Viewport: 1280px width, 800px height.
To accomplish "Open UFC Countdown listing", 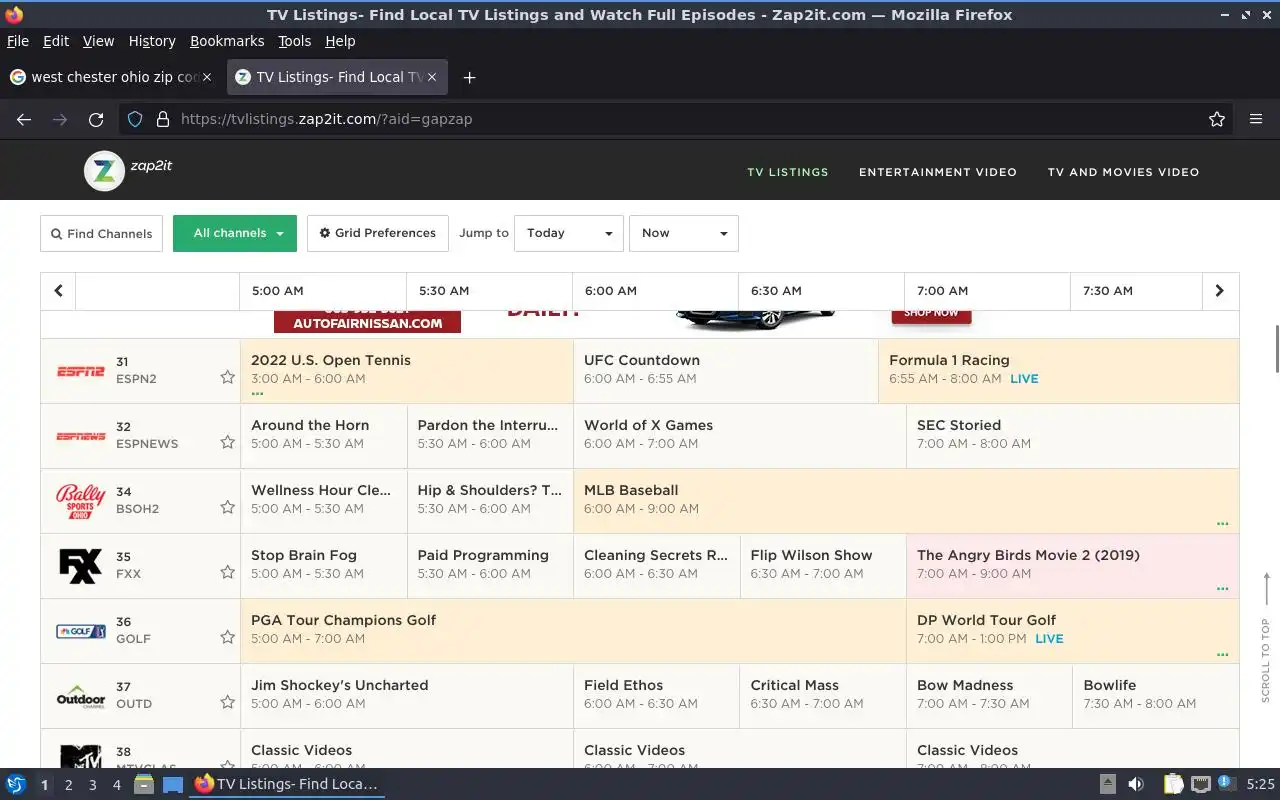I will coord(726,371).
